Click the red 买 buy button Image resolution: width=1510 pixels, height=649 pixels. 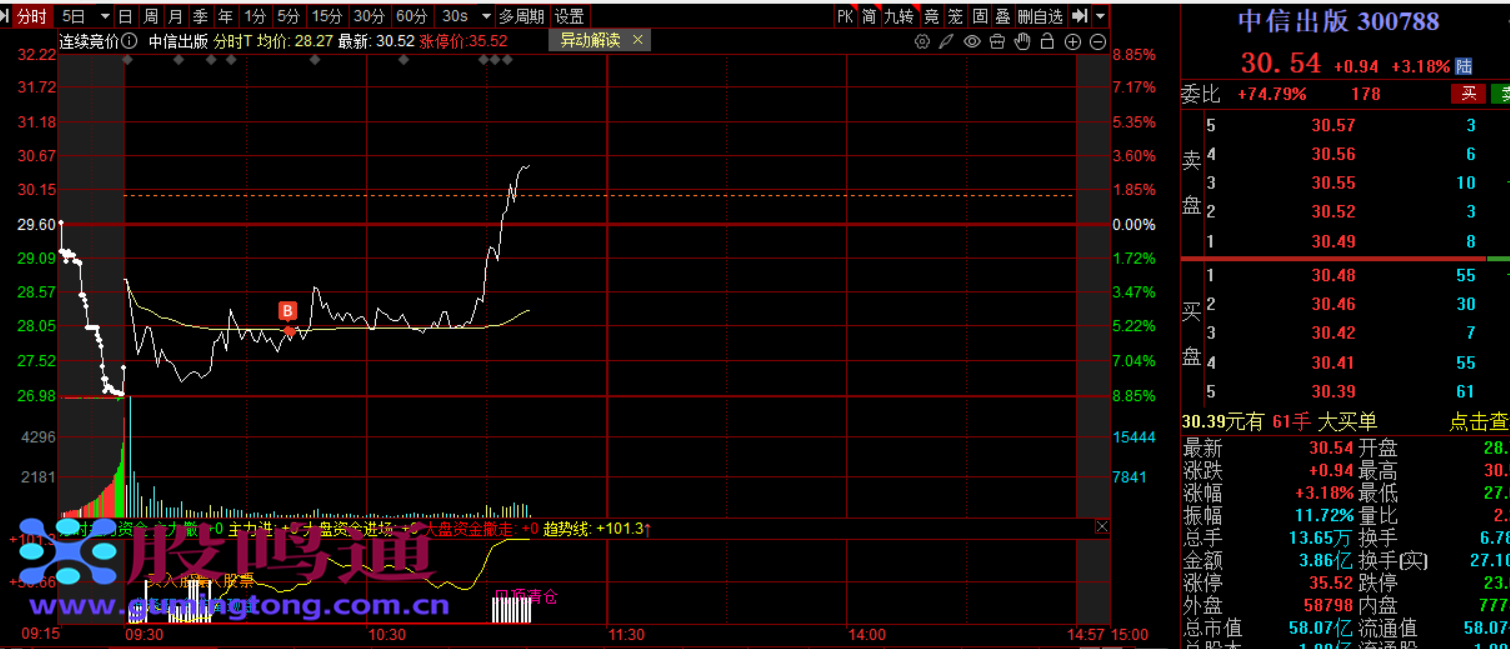(x=1468, y=94)
